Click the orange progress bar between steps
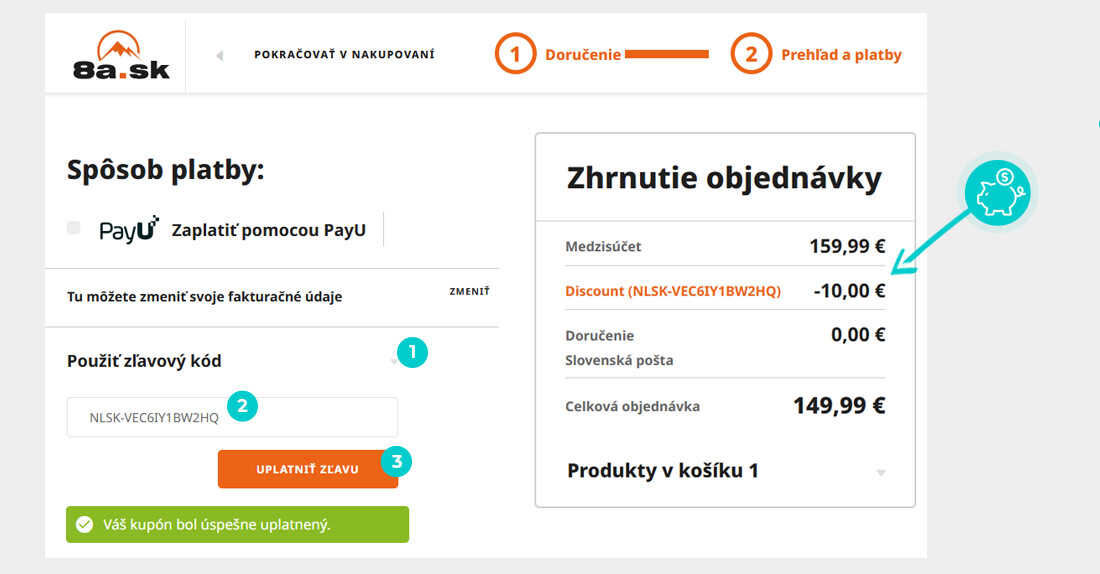 click(666, 54)
